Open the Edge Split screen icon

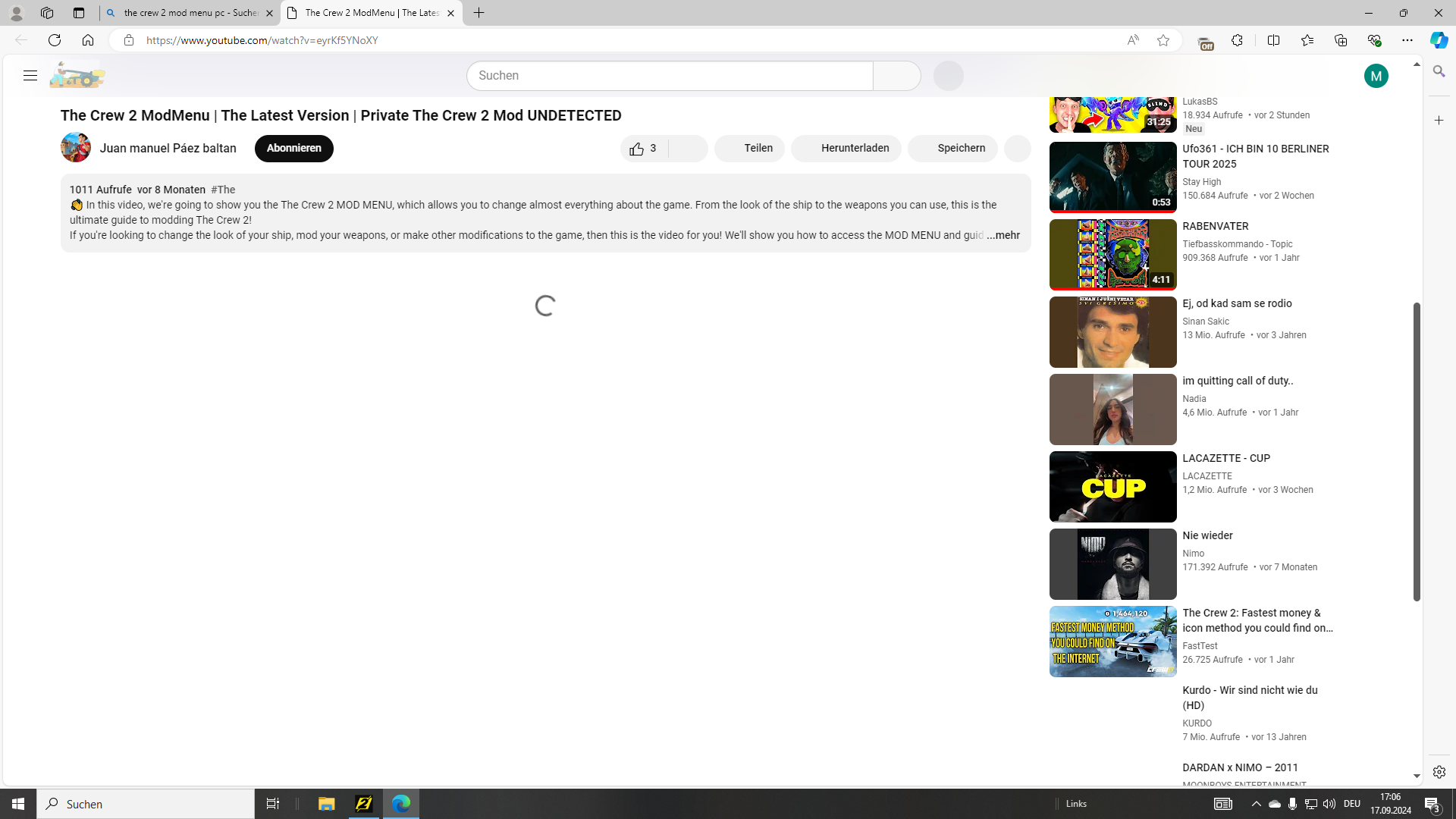point(1273,40)
